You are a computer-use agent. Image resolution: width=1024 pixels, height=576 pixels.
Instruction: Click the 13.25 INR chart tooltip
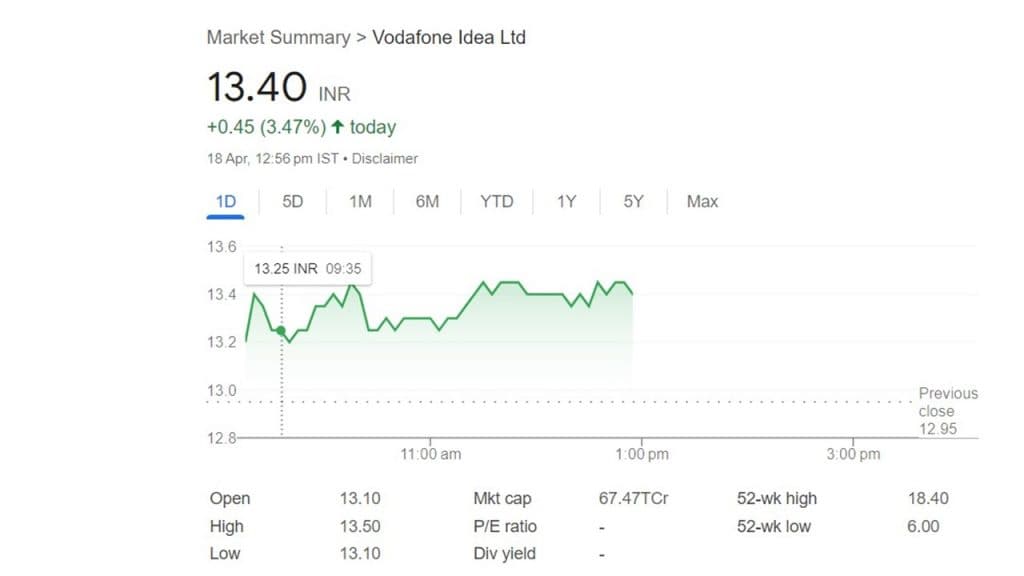(x=307, y=268)
